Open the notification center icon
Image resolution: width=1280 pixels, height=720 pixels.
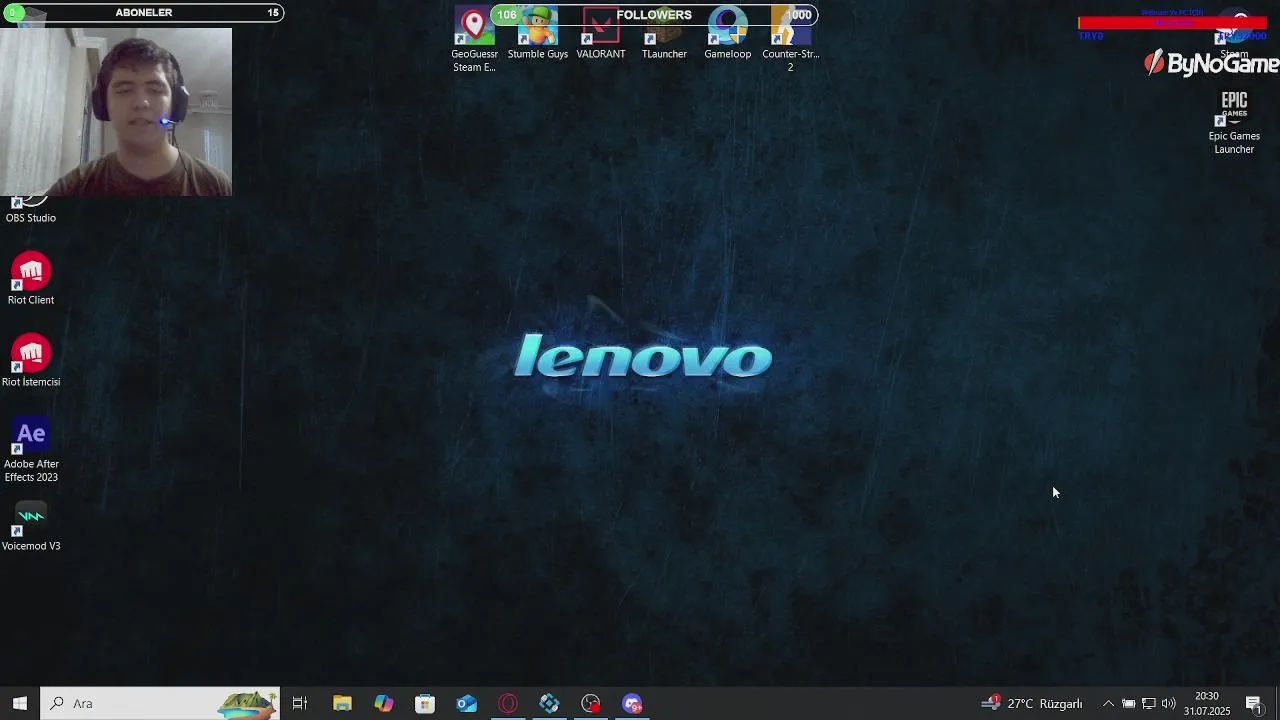(1253, 703)
